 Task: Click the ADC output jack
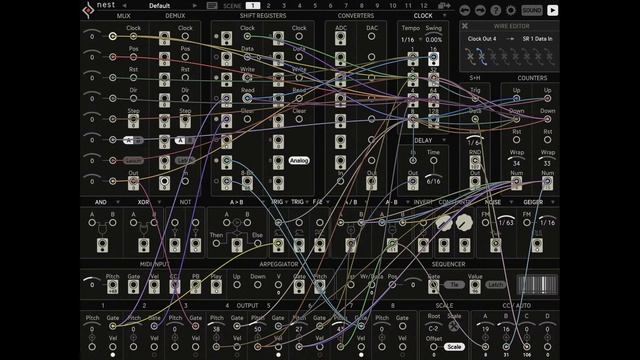pos(340,38)
